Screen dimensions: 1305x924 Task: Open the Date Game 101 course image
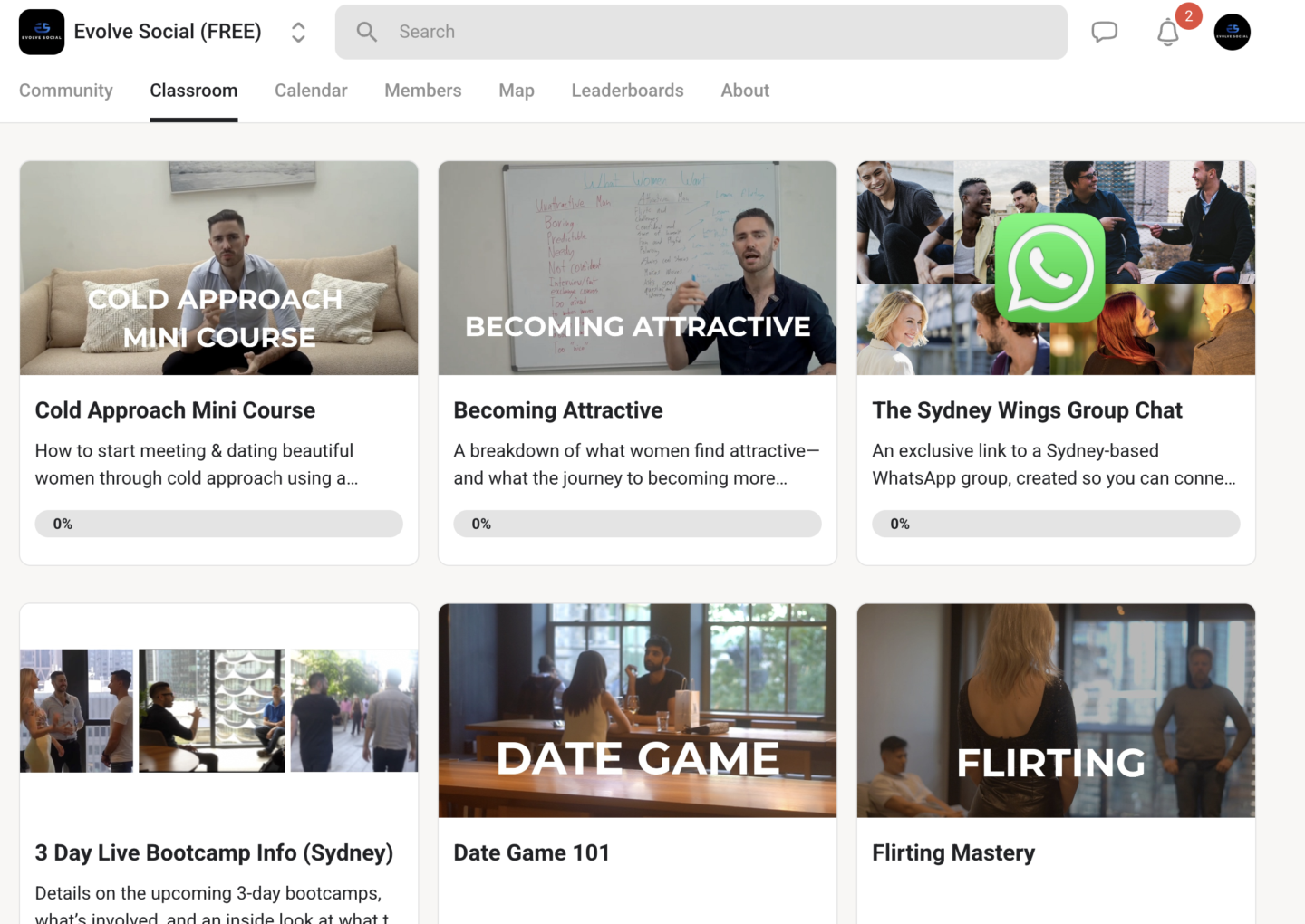pyautogui.click(x=637, y=711)
